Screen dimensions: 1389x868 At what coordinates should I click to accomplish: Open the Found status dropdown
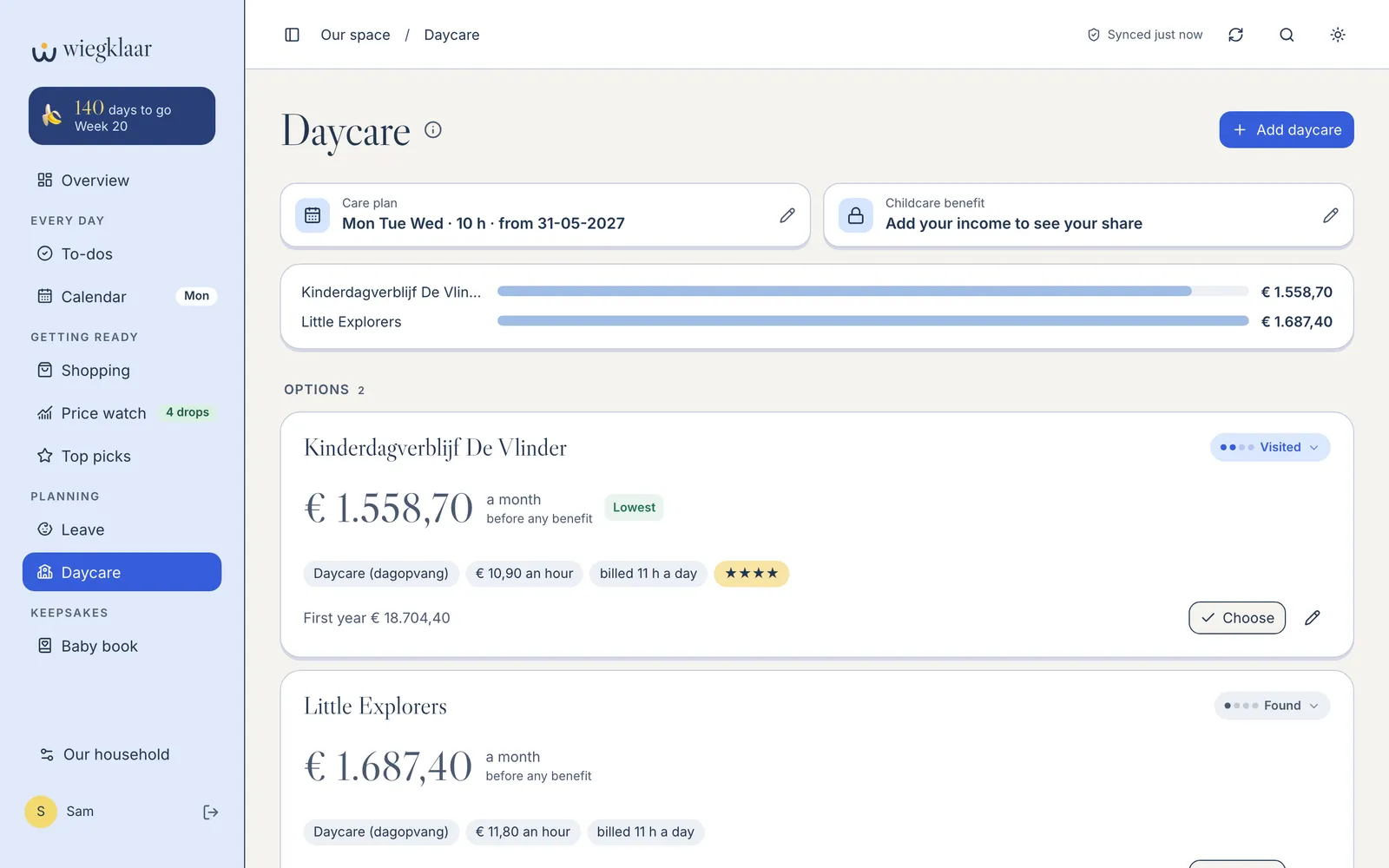point(1272,706)
